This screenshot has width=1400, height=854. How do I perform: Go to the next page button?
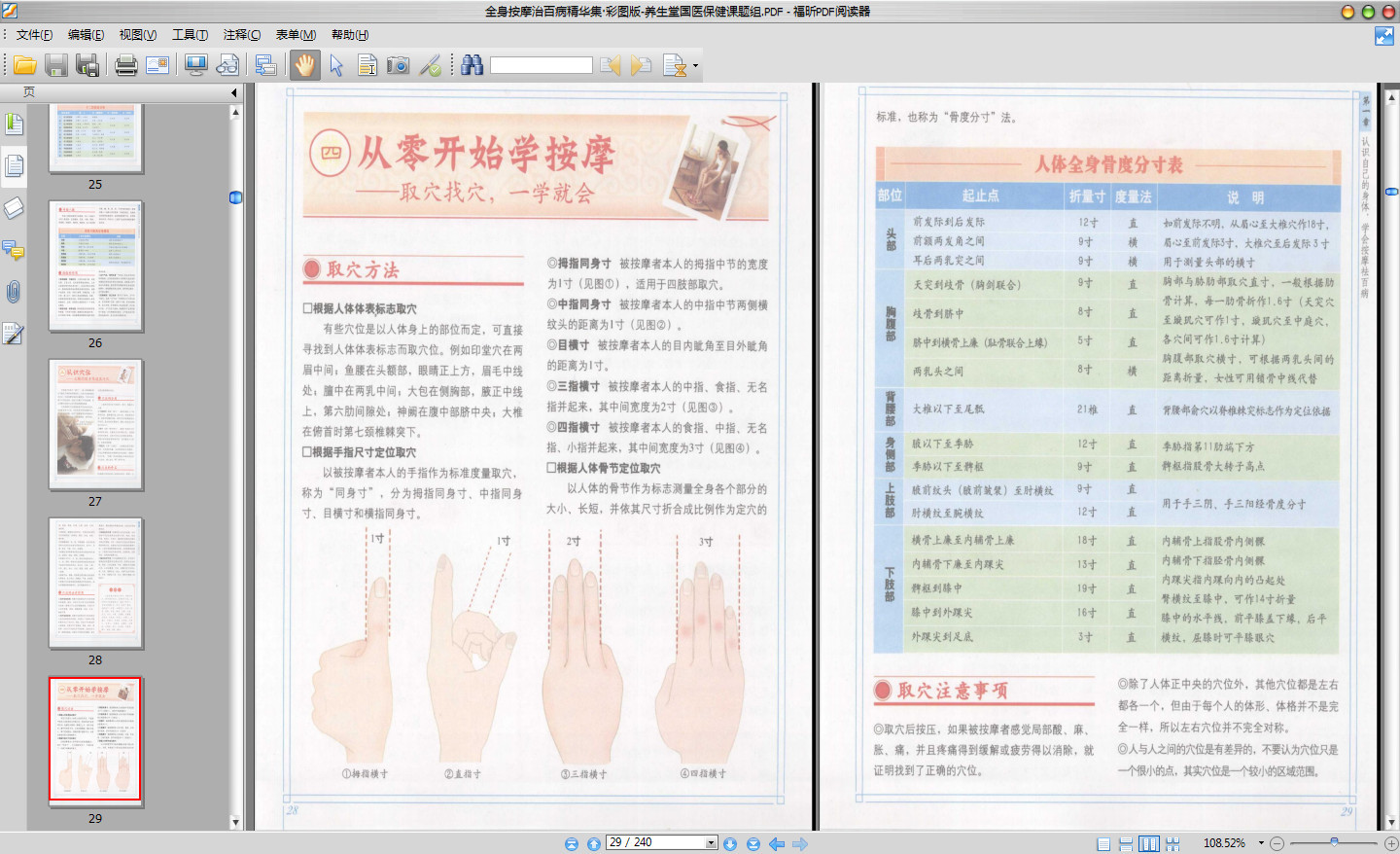tap(730, 843)
